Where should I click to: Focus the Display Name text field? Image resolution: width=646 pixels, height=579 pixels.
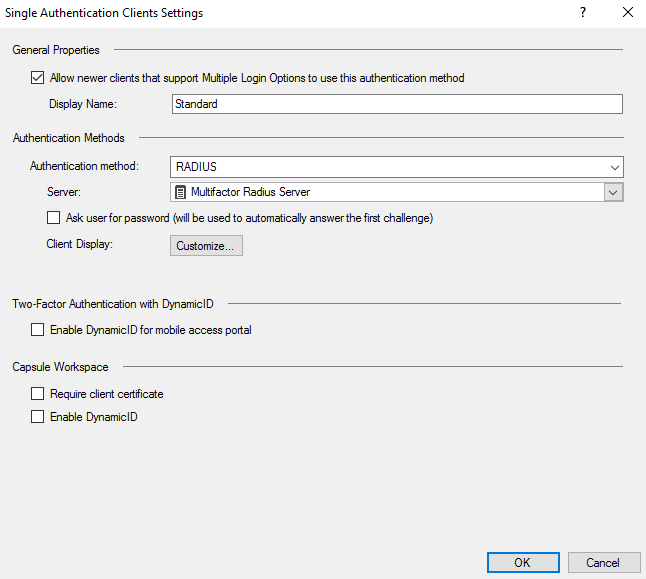[396, 103]
